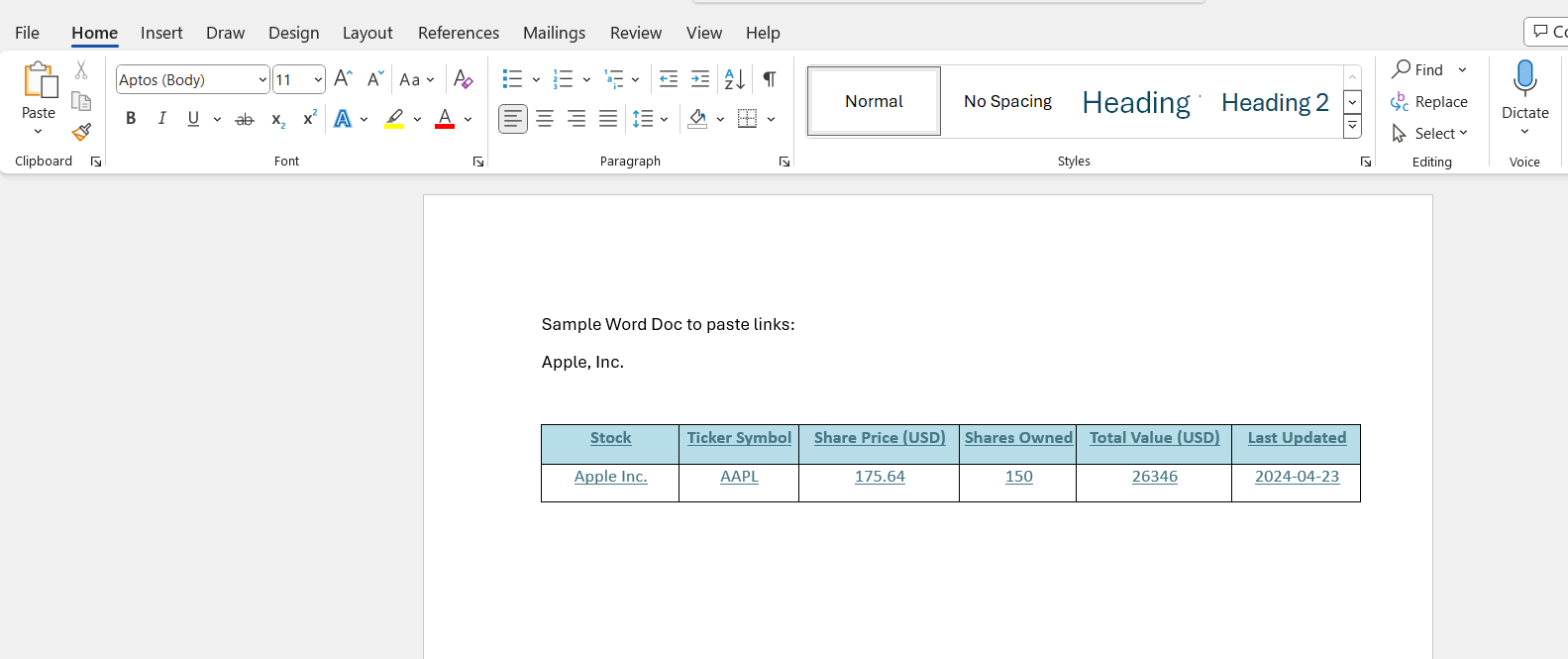
Task: Apply subscript formatting
Action: coord(278,119)
